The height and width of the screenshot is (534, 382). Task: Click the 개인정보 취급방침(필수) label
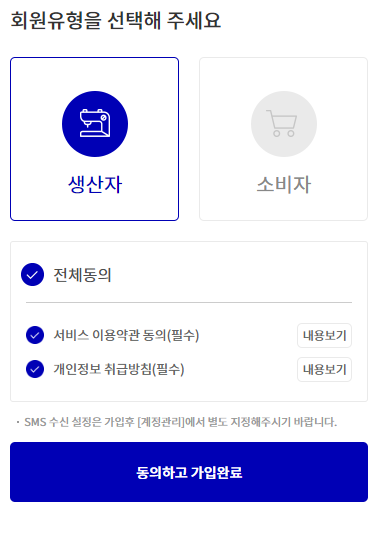119,369
